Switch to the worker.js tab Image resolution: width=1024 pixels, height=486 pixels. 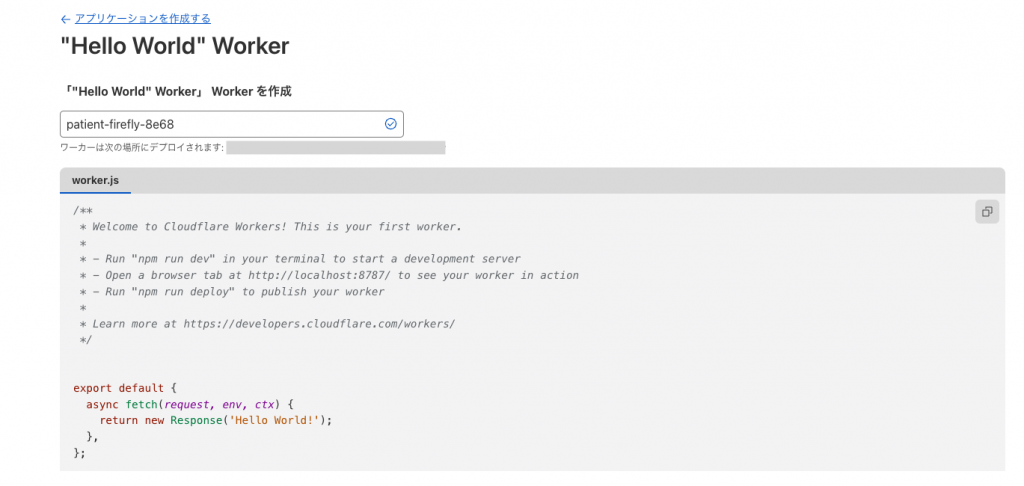(x=95, y=180)
